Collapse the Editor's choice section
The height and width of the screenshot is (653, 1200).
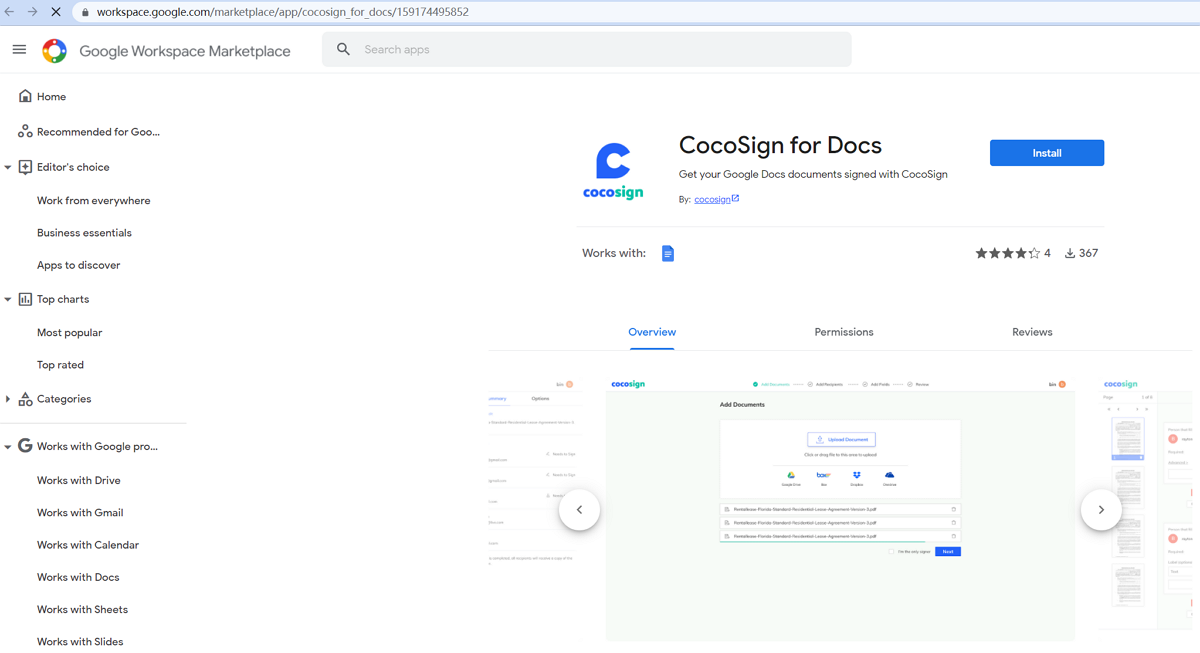[8, 167]
